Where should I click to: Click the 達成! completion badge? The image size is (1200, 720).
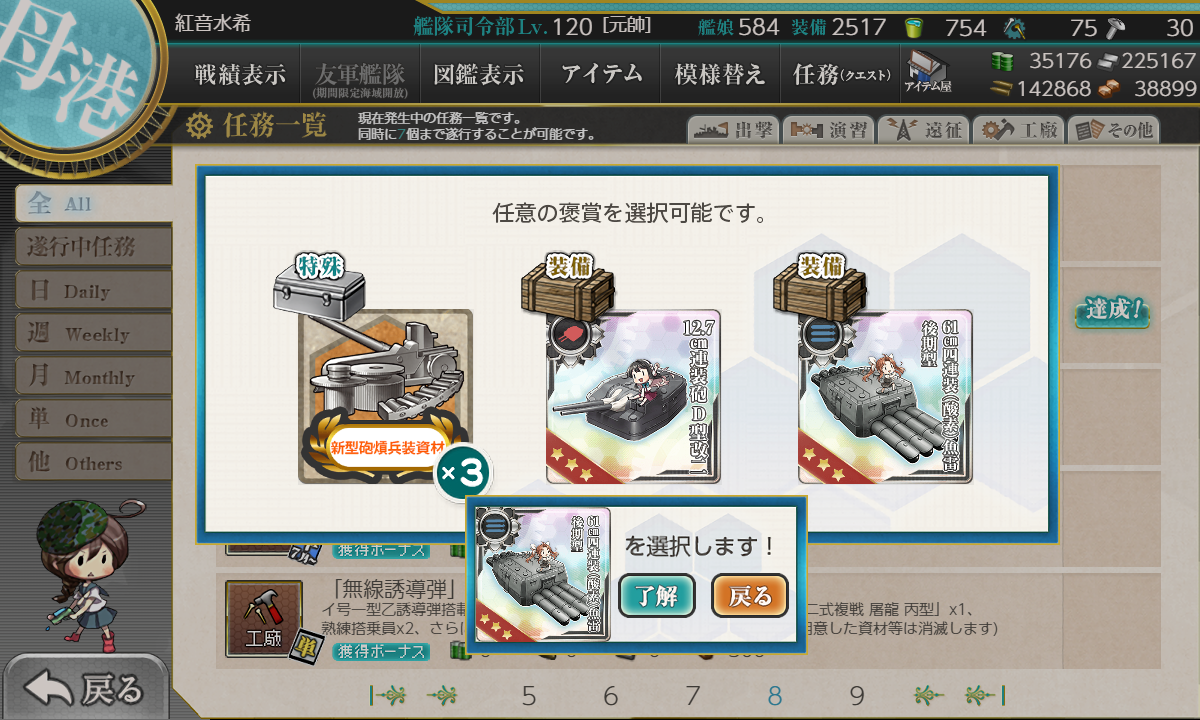pyautogui.click(x=1112, y=309)
